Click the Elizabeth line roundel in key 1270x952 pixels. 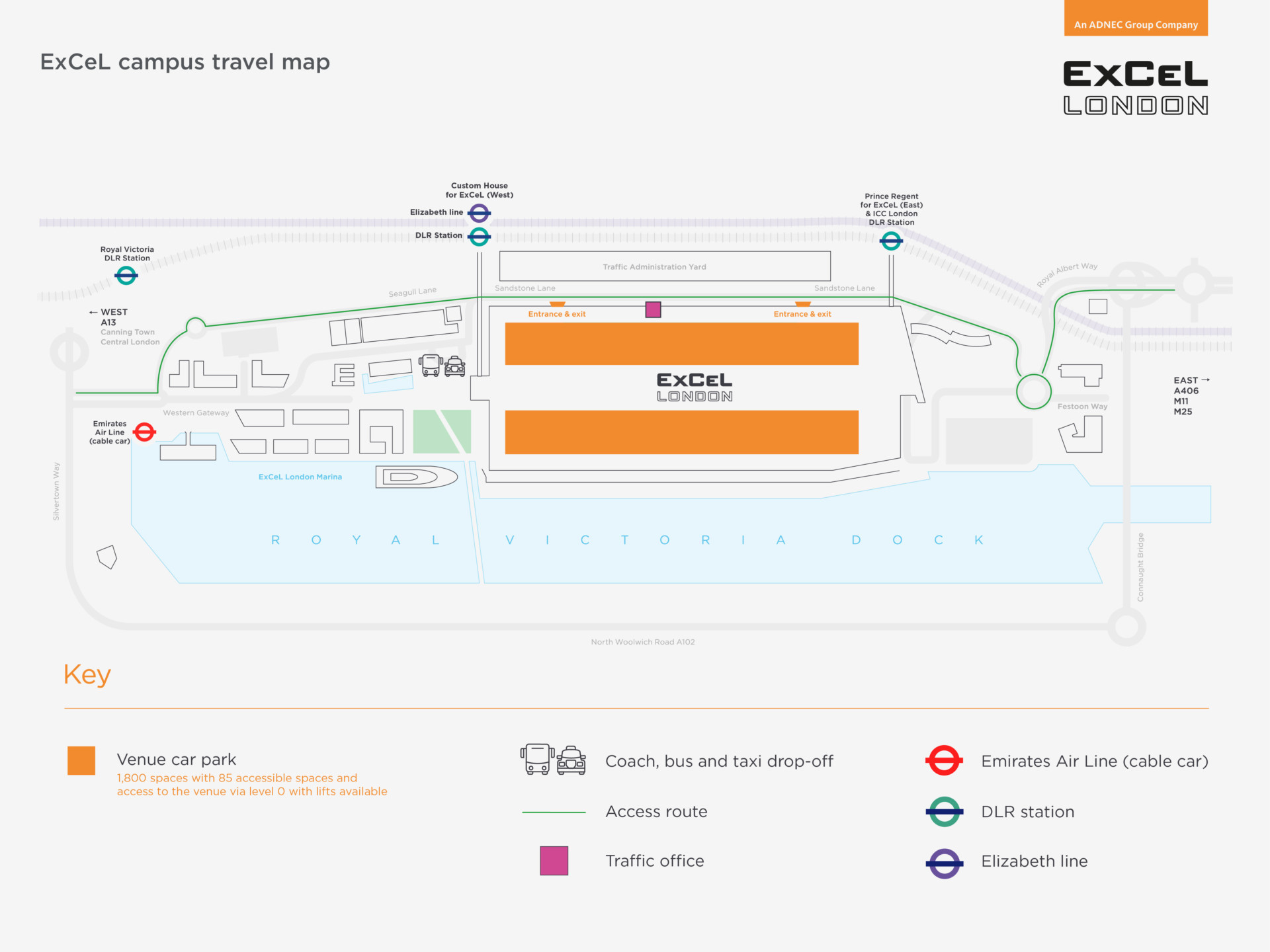[944, 863]
